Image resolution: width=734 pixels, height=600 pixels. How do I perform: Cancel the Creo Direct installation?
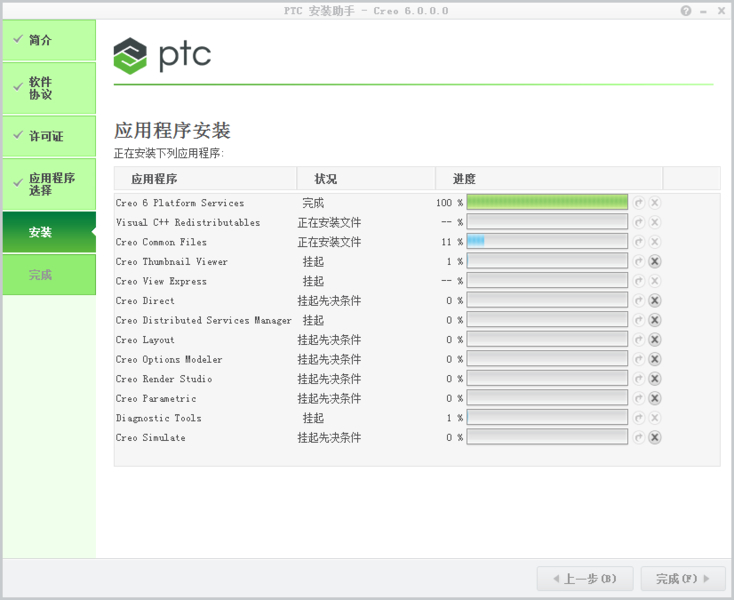pyautogui.click(x=655, y=300)
